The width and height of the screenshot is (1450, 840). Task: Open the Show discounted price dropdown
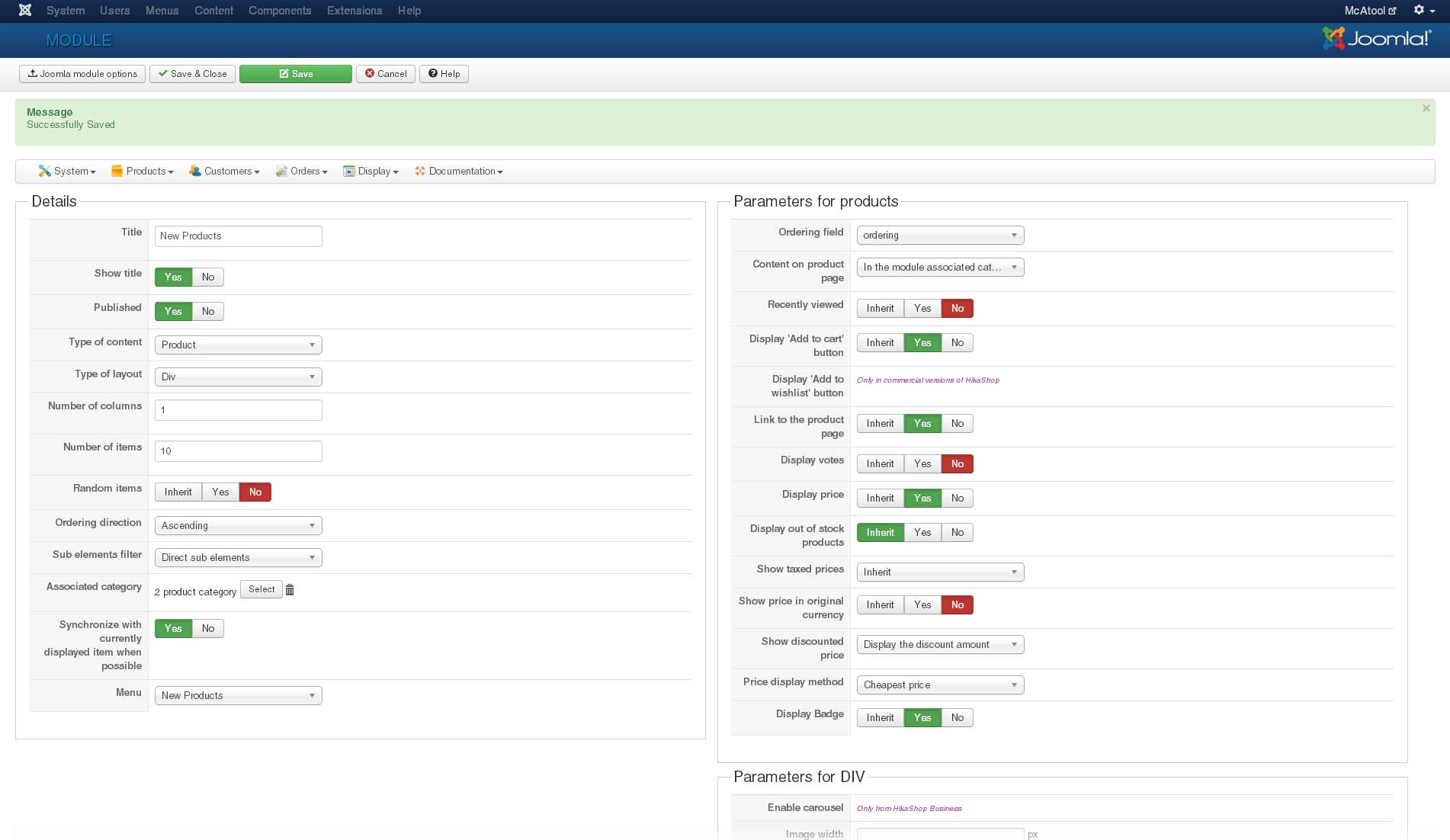941,644
